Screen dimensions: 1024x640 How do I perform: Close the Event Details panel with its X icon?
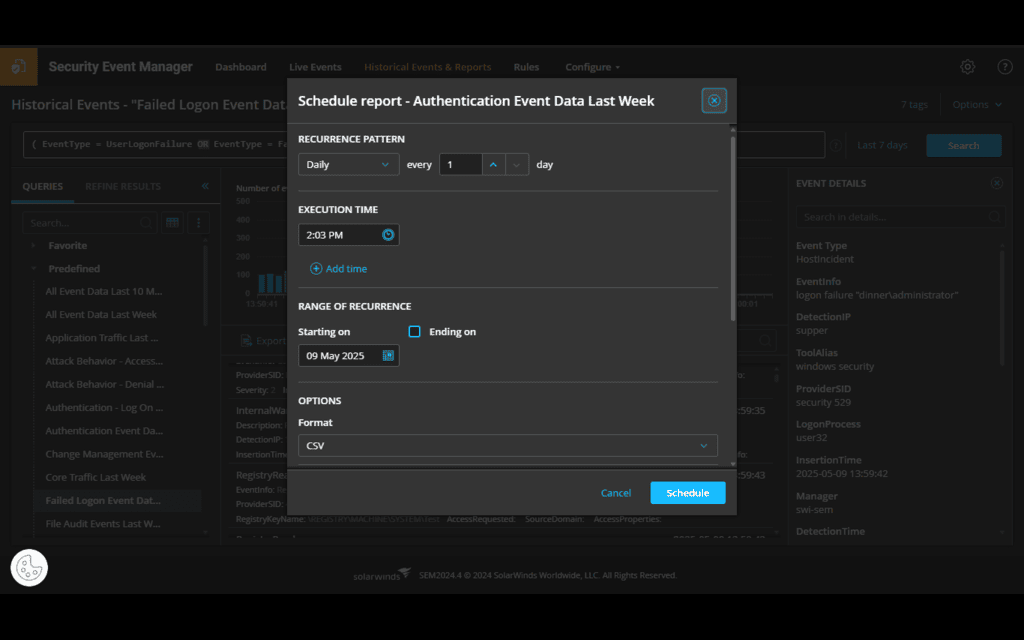pyautogui.click(x=995, y=183)
